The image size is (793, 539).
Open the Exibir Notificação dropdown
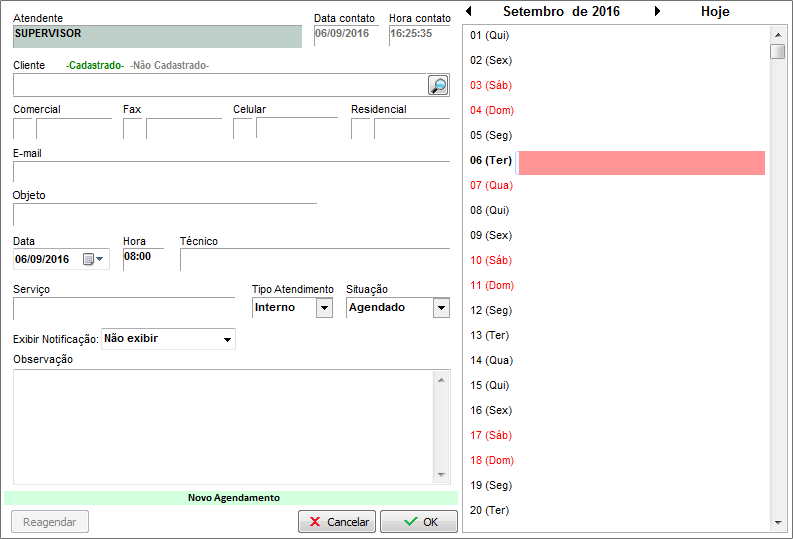coord(228,340)
